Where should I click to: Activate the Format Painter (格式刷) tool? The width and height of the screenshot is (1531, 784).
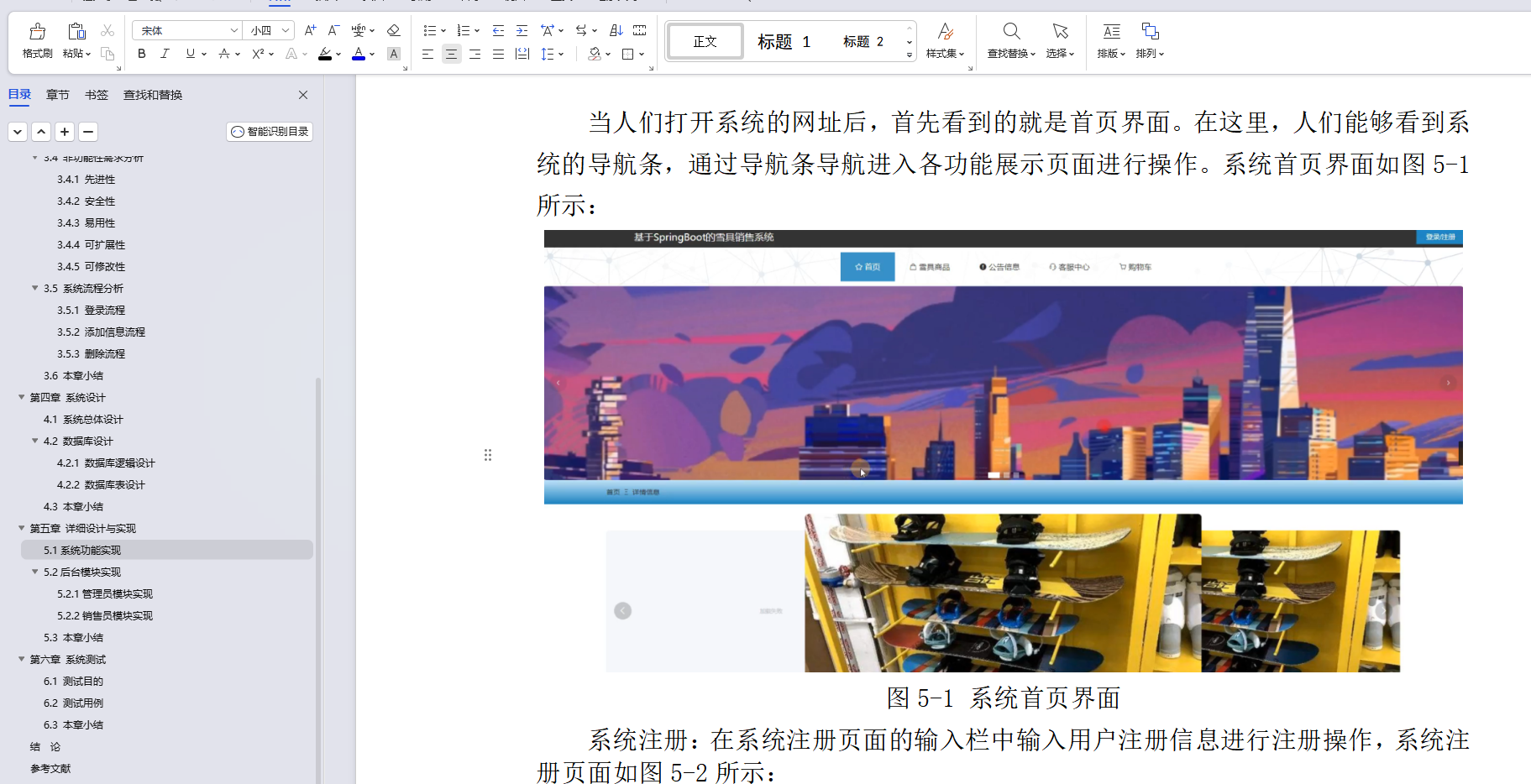37,40
